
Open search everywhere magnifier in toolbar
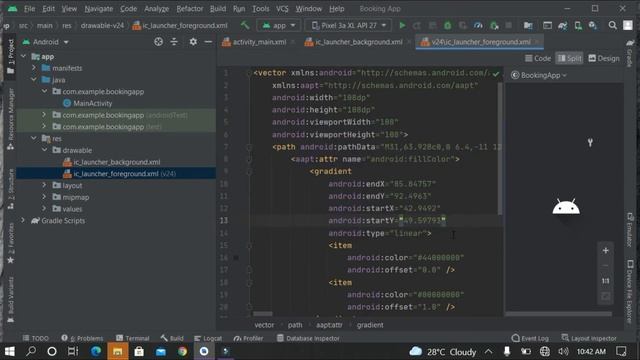point(612,25)
